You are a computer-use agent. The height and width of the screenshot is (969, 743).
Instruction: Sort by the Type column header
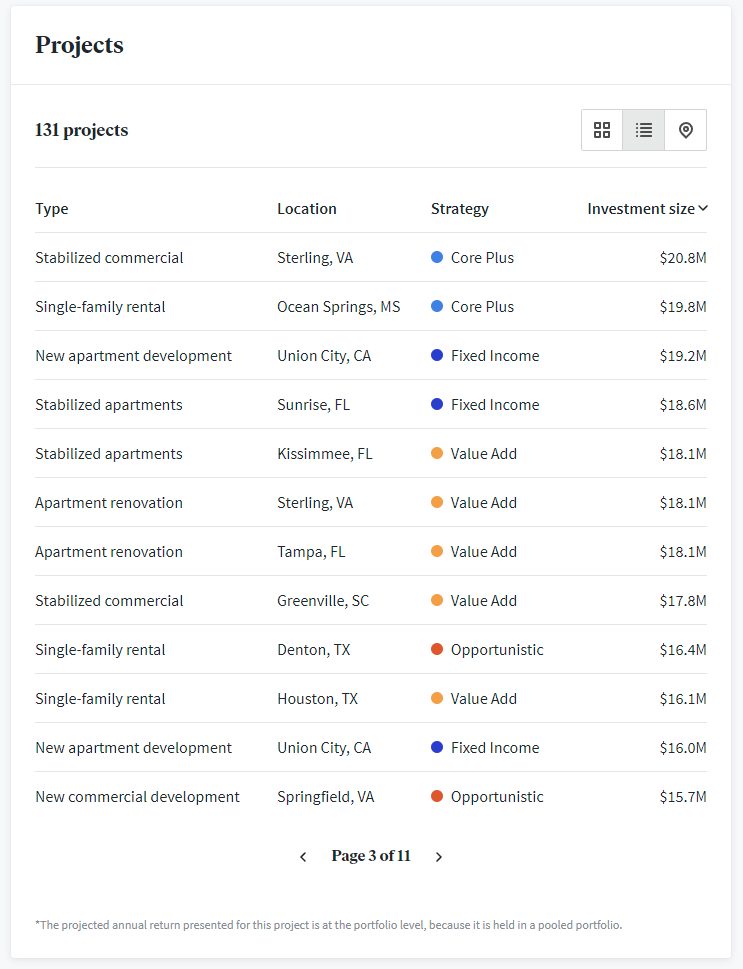click(51, 208)
